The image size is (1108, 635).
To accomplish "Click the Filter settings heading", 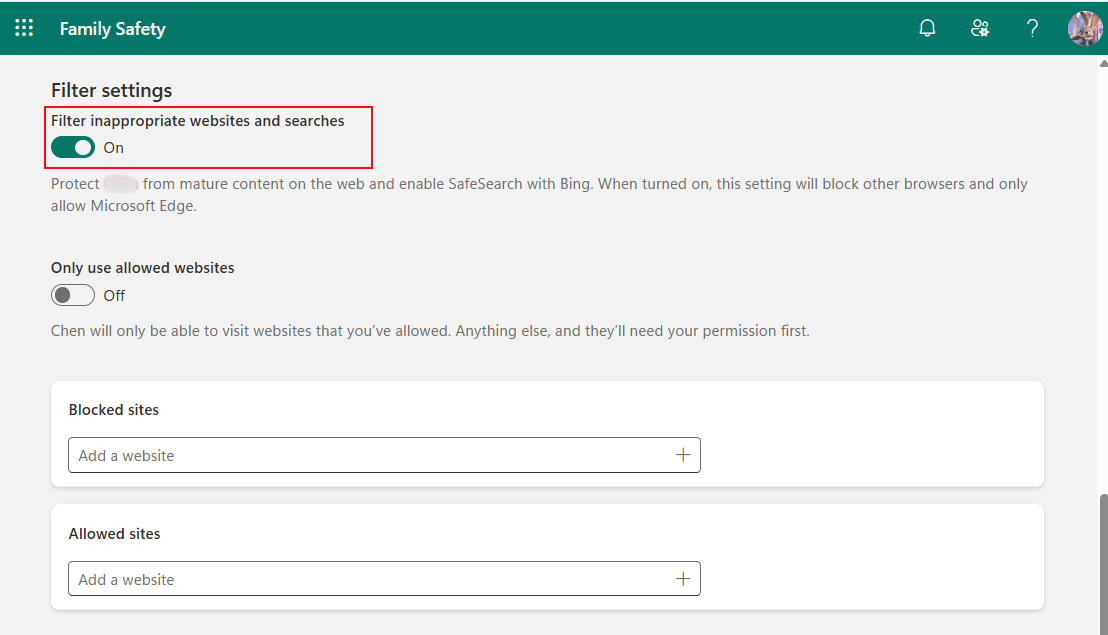I will (x=111, y=90).
